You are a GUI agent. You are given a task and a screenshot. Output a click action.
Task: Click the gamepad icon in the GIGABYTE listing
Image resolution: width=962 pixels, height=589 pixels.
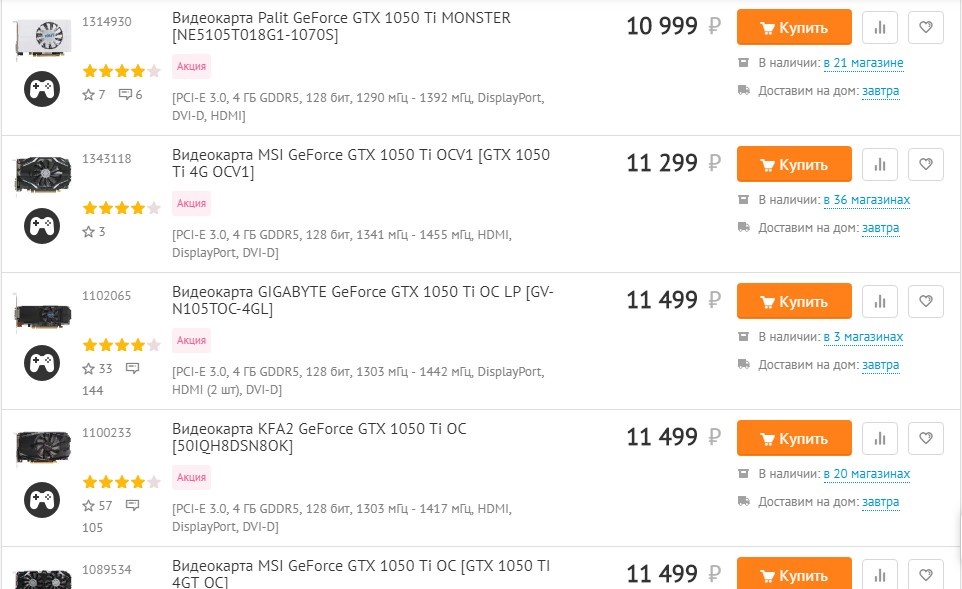(41, 362)
